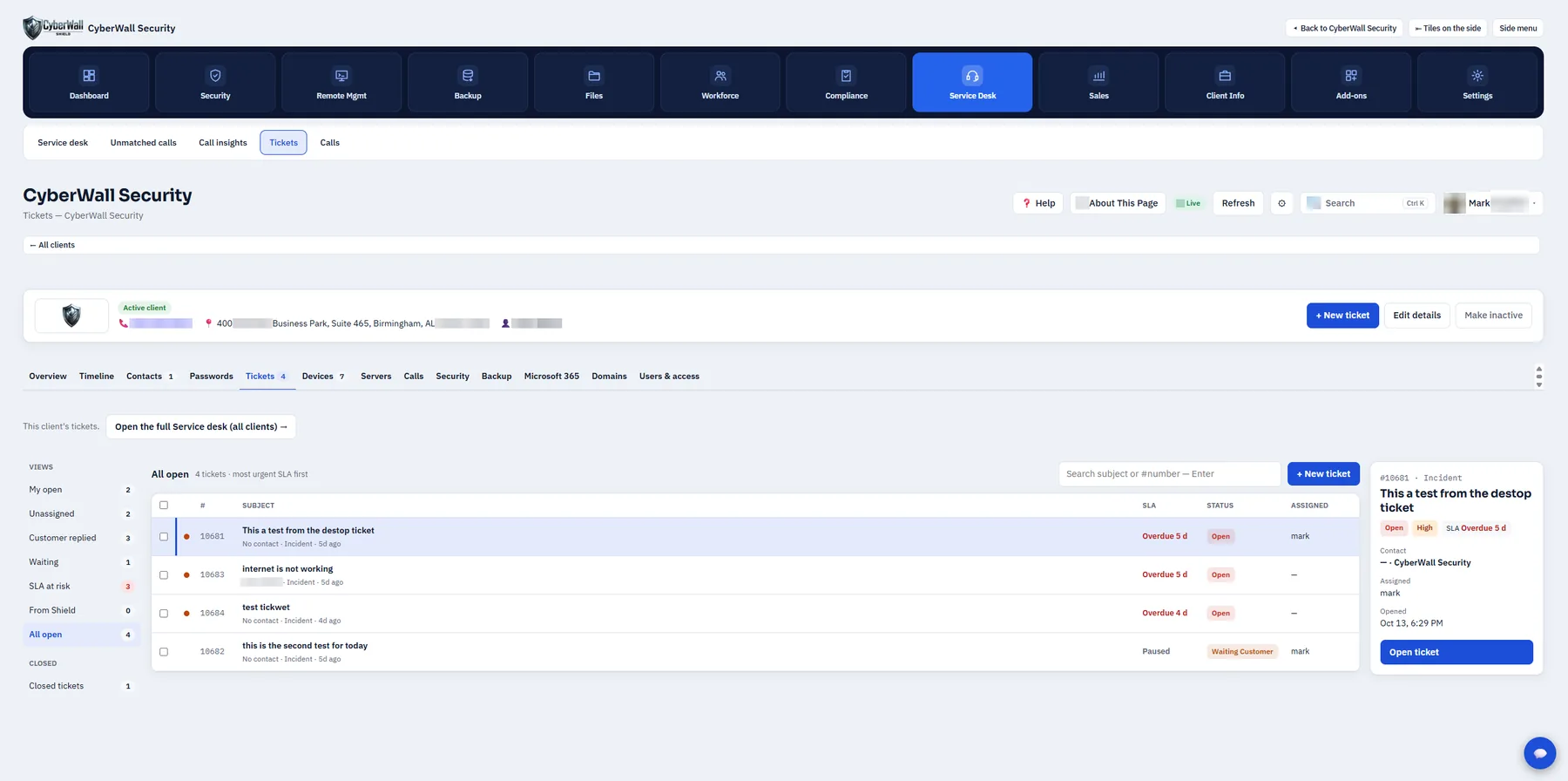Viewport: 1568px width, 781px height.
Task: Open the Sales tile
Action: click(1098, 82)
